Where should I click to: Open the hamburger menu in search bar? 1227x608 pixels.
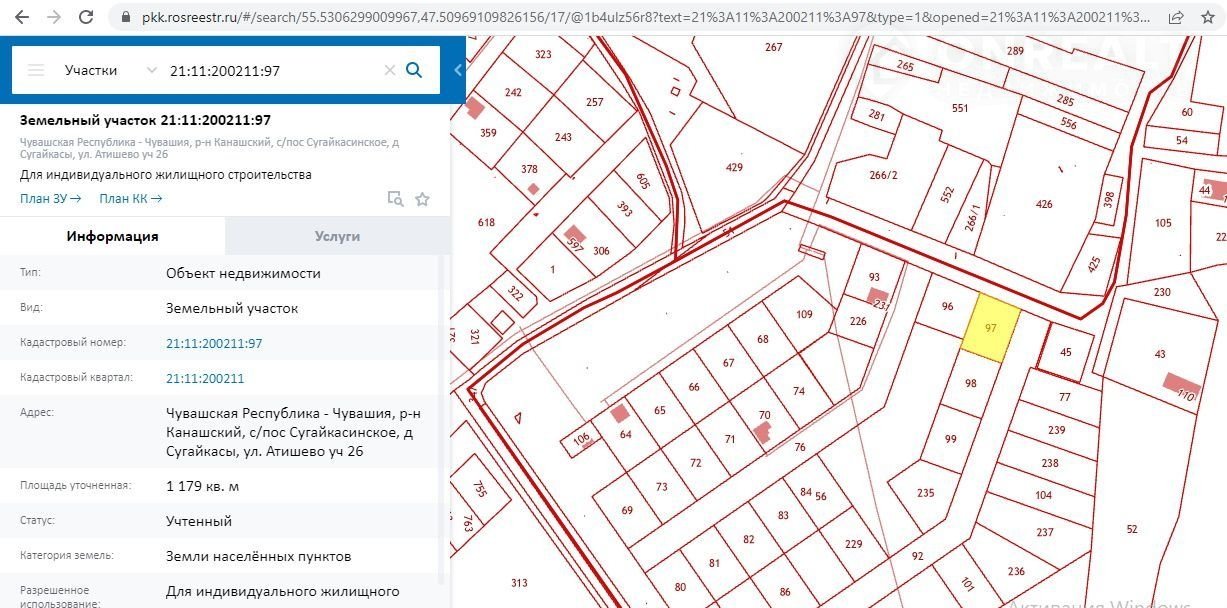(x=36, y=70)
